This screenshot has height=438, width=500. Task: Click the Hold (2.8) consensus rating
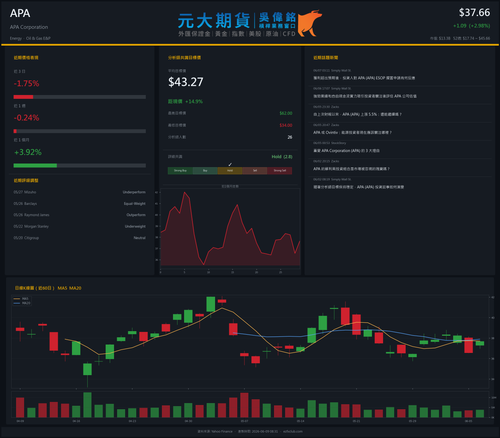click(x=282, y=157)
